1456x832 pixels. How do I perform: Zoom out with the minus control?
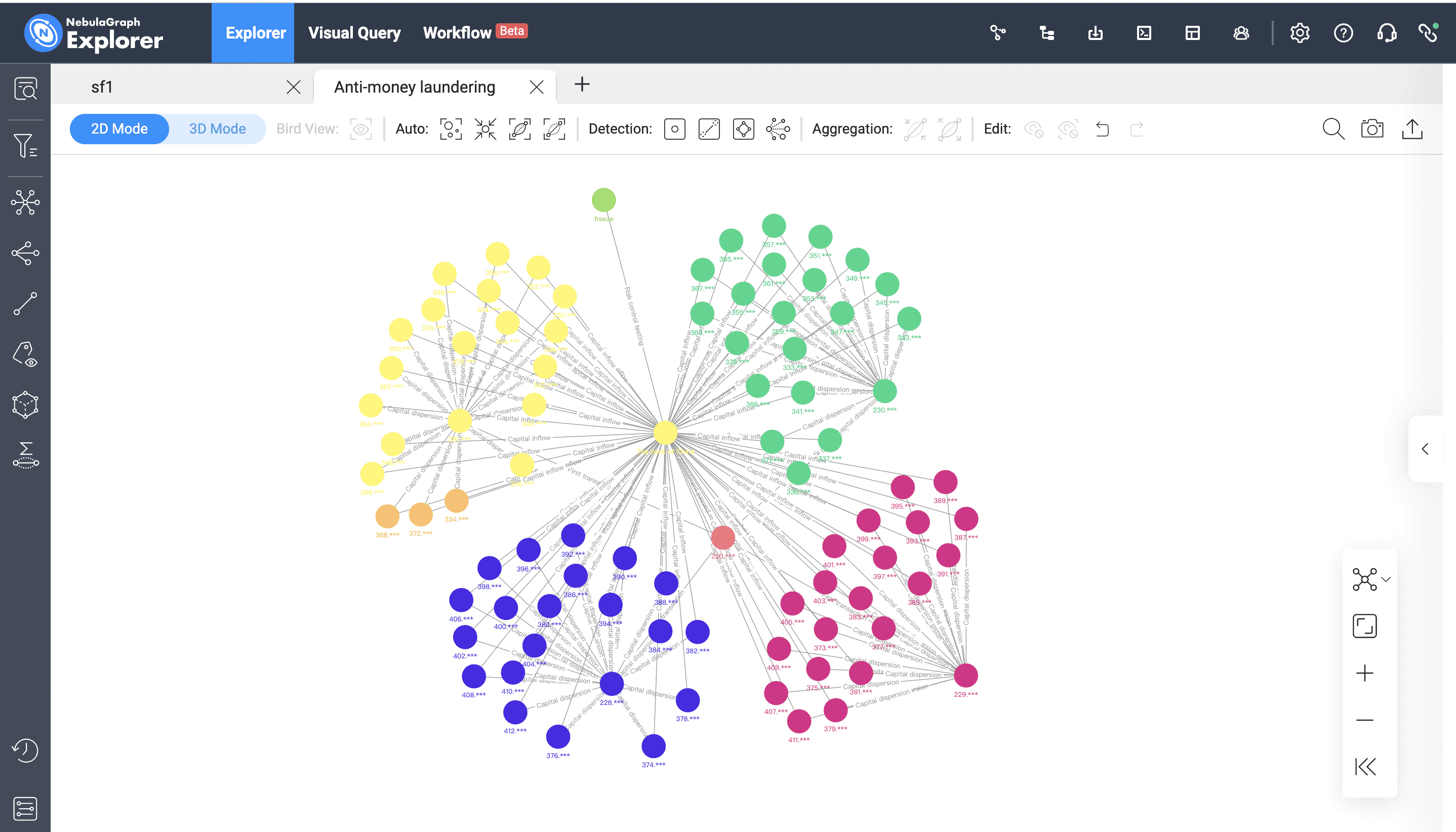click(x=1365, y=720)
